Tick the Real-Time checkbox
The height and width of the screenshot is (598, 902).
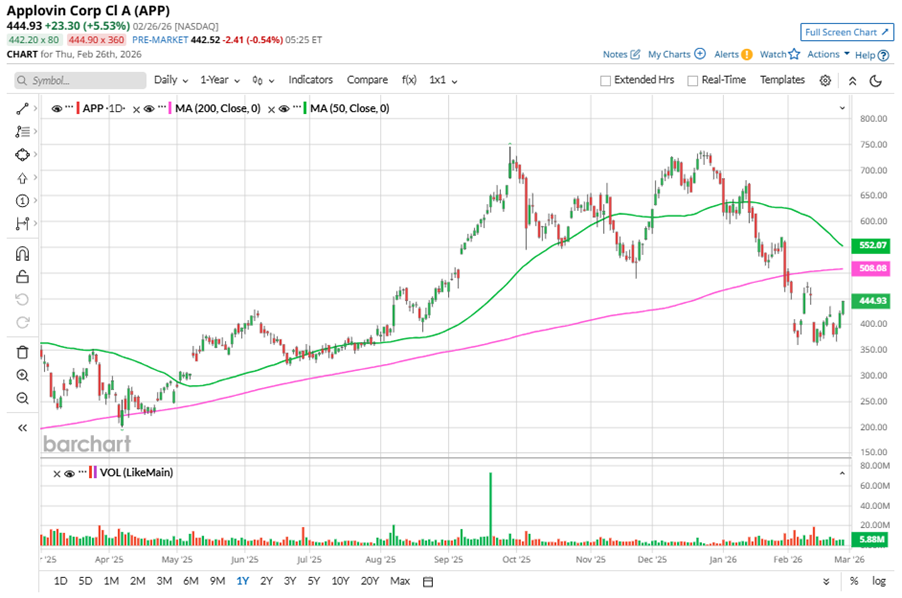pos(693,81)
